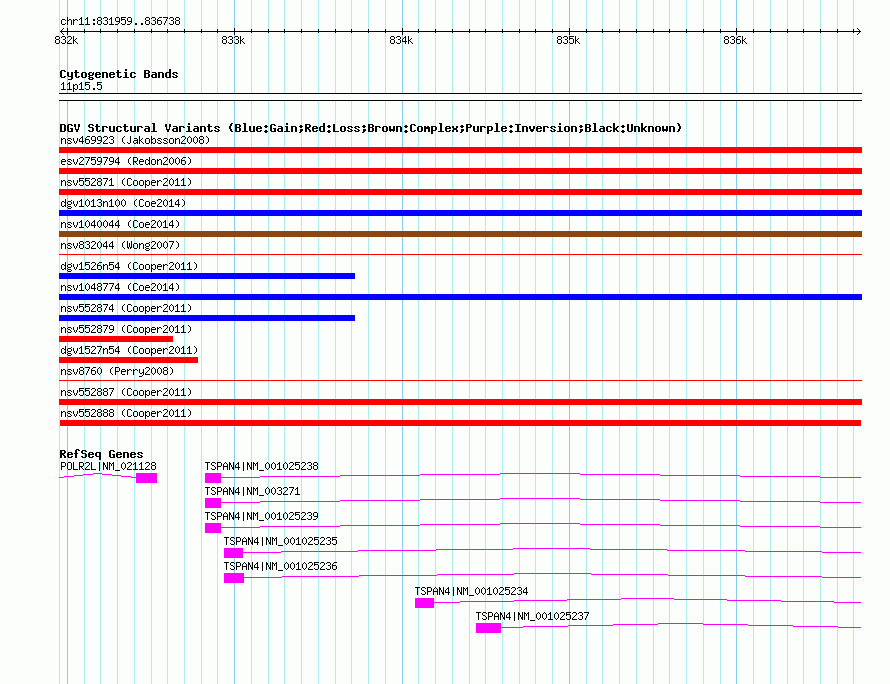Click the dgv1526n54 (Cooper2011) label
Viewport: 890px width, 684px height.
(x=129, y=266)
